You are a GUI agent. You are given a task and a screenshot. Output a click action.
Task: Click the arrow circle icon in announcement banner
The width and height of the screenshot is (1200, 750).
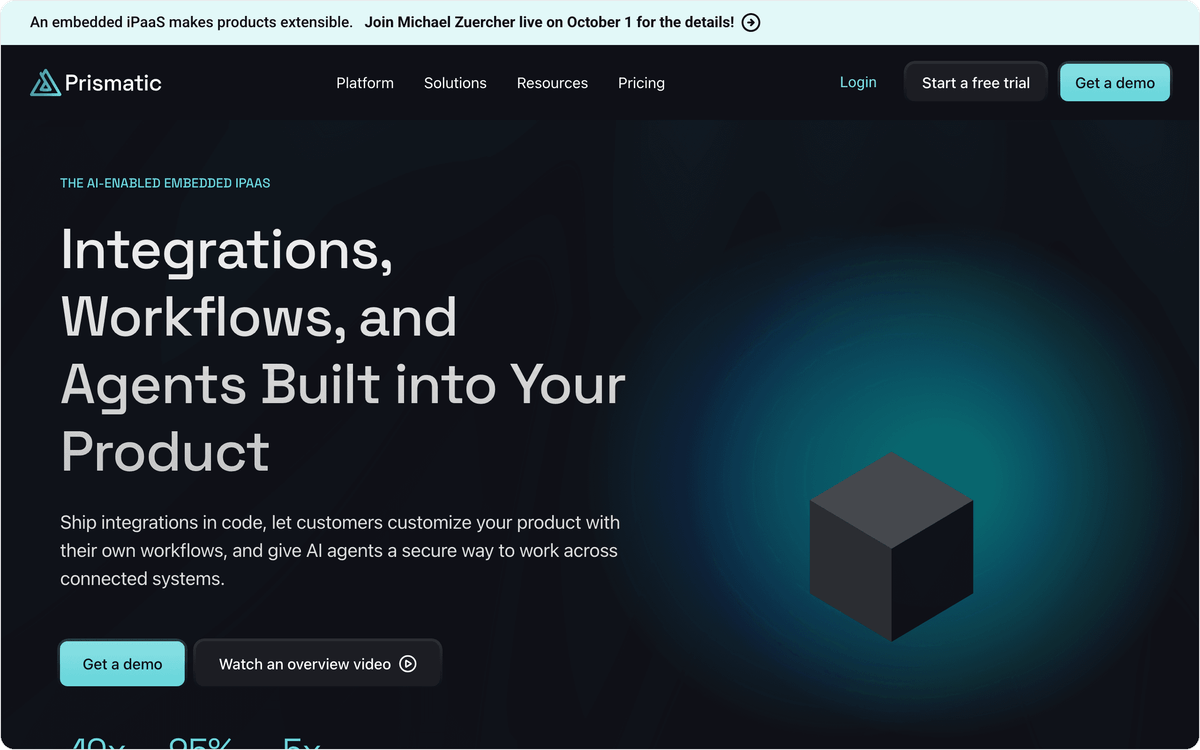point(751,22)
